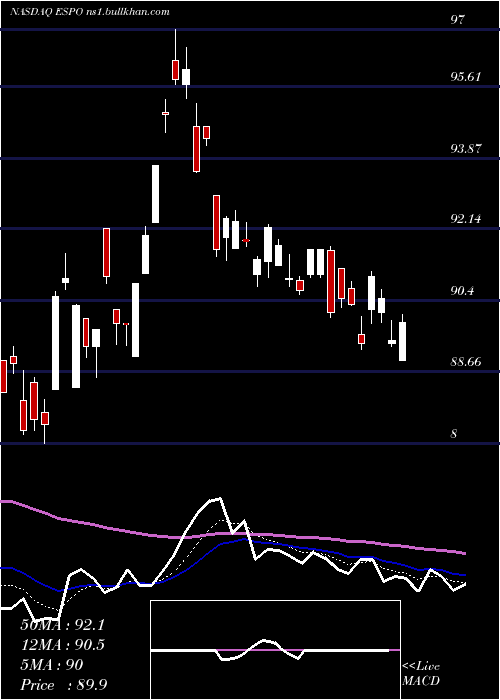500x700 pixels.
Task: Select the 12MA : 90.5 readout
Action: coord(62,645)
